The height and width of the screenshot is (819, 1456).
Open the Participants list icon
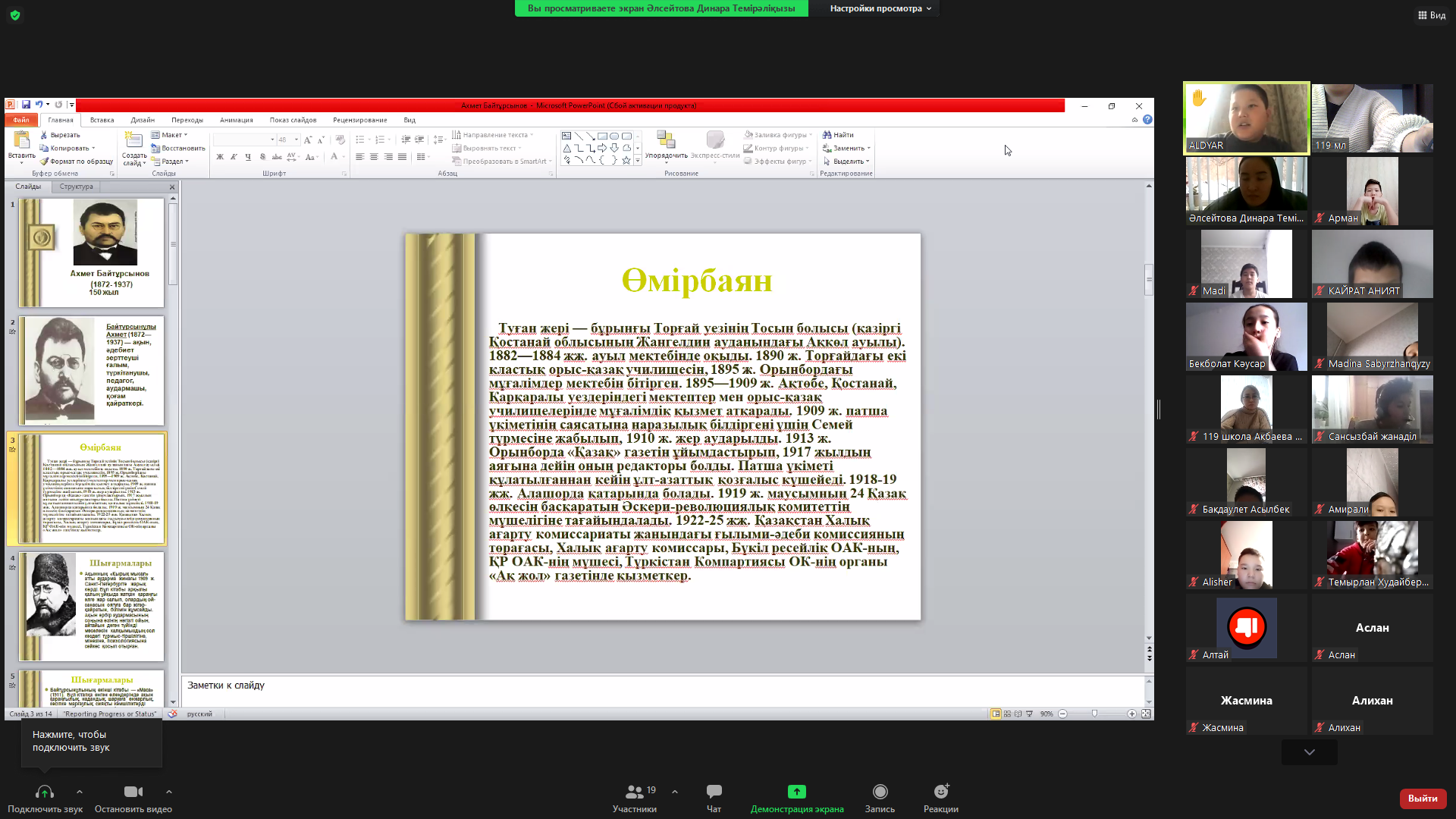tap(634, 792)
